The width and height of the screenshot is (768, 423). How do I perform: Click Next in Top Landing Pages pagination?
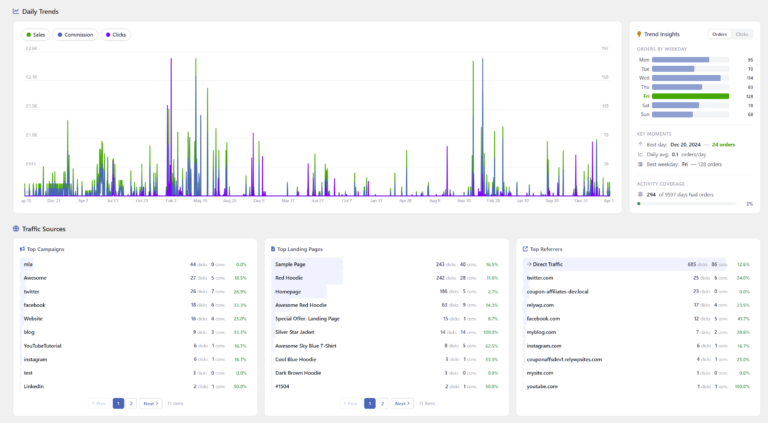pos(402,403)
